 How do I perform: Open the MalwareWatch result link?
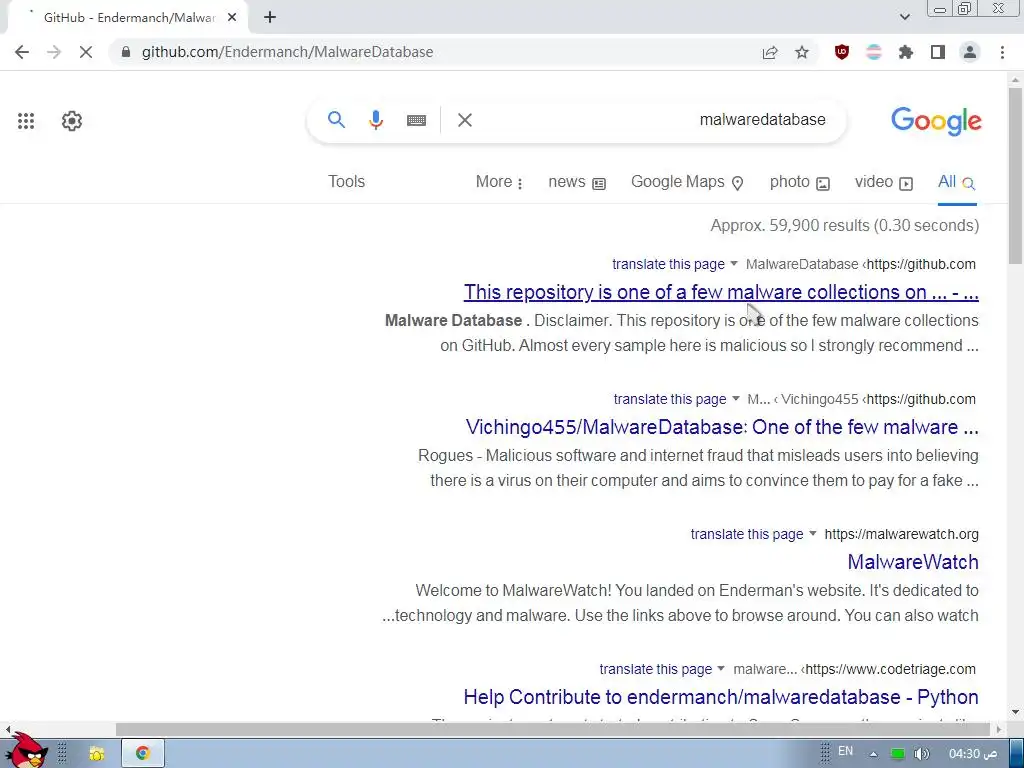[913, 562]
